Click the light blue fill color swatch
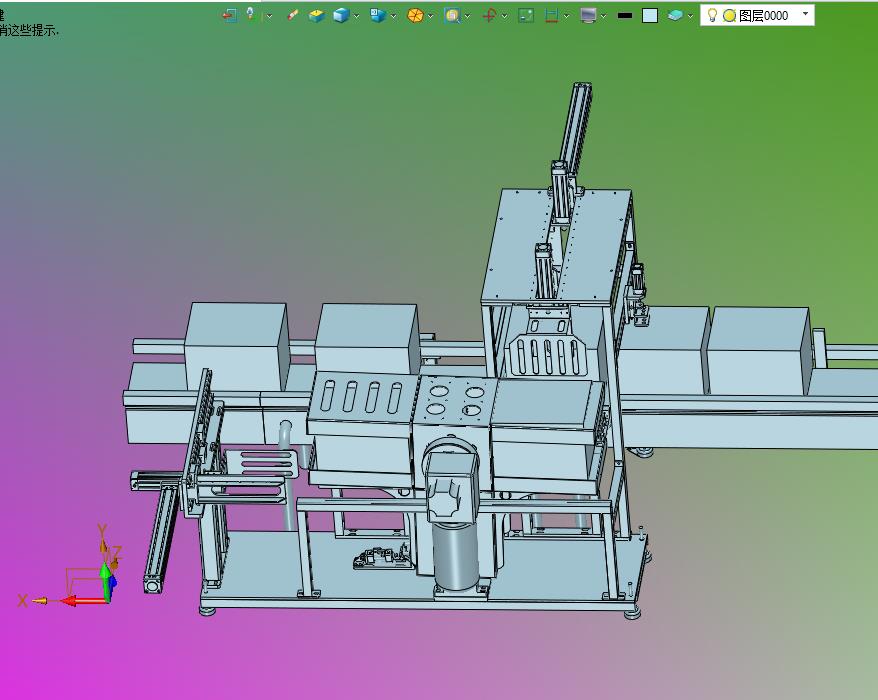 pyautogui.click(x=650, y=16)
